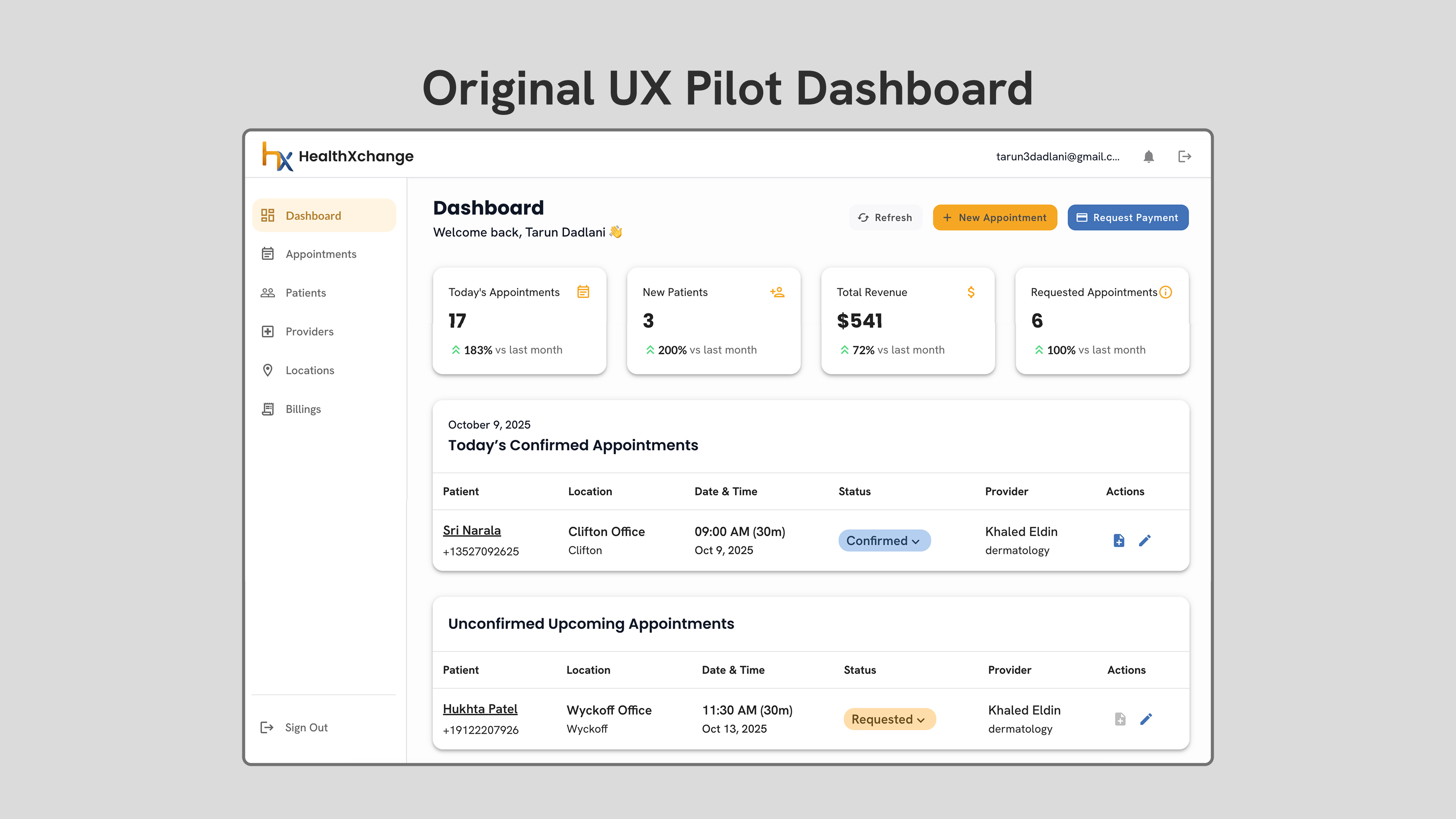Screen dimensions: 1456x819
Task: Click the New Patients value 3
Action: 648,320
